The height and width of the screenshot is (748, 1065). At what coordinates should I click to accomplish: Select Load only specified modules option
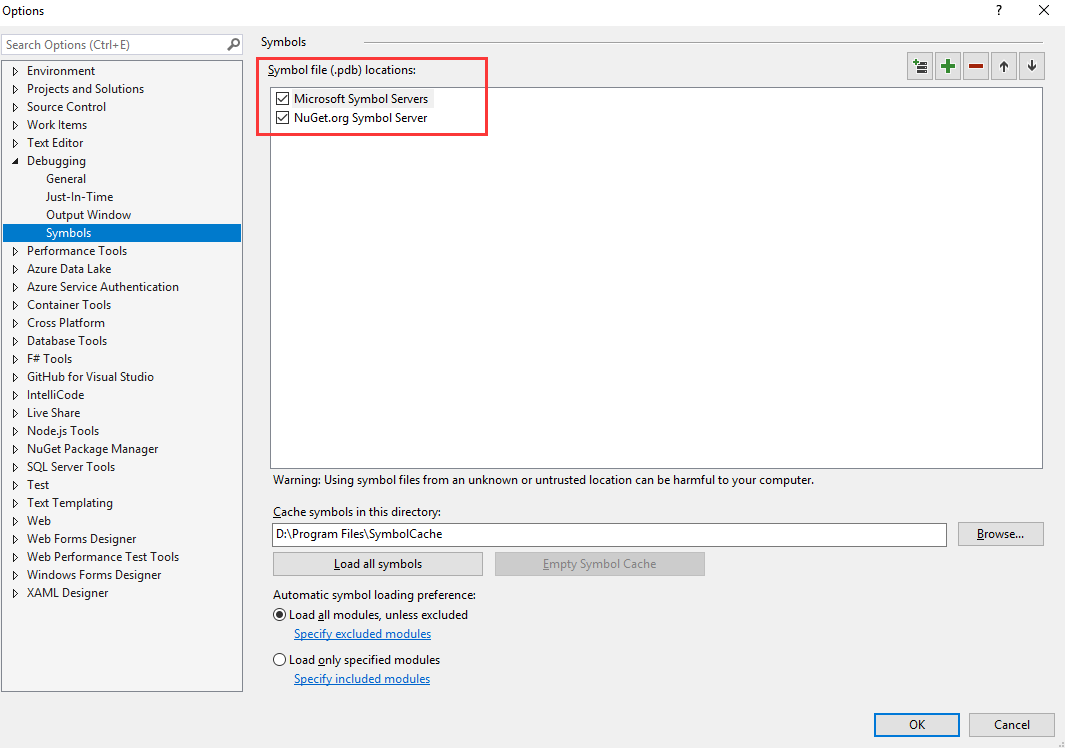pos(280,660)
